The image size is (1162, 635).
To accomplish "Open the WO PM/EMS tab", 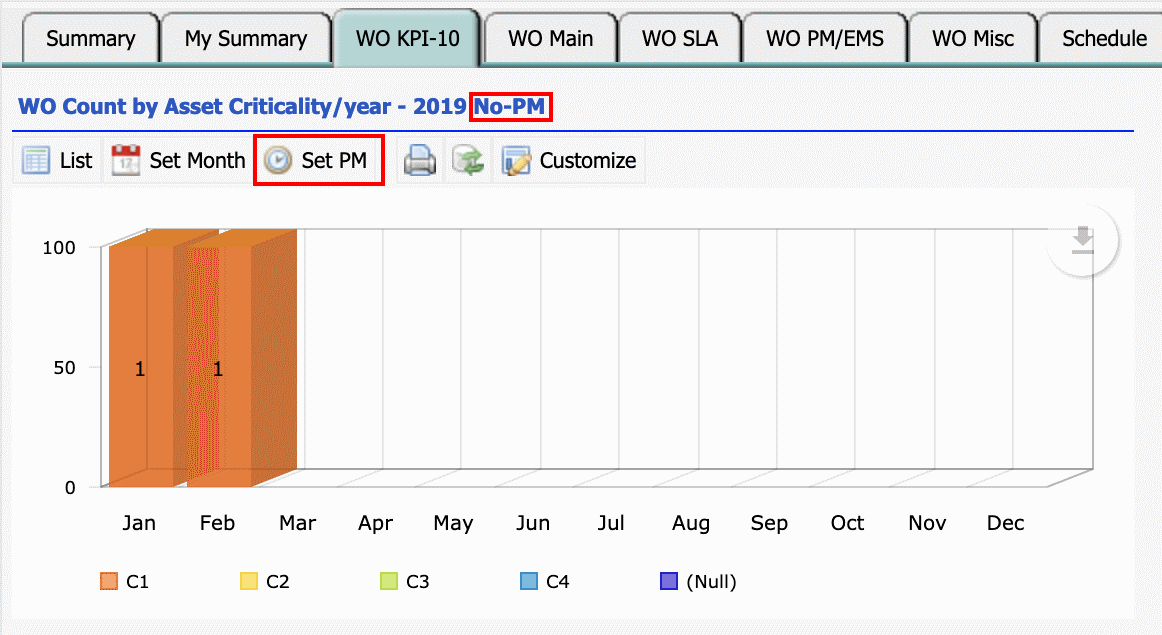I will tap(825, 38).
